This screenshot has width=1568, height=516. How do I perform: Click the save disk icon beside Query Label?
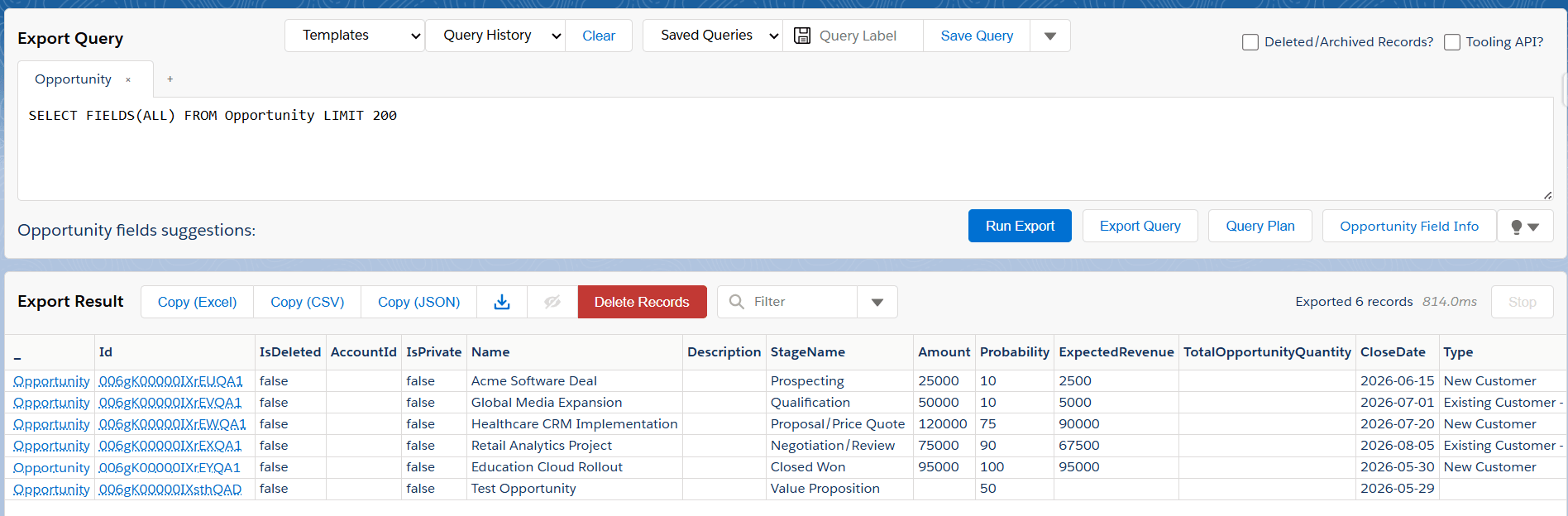(x=801, y=36)
